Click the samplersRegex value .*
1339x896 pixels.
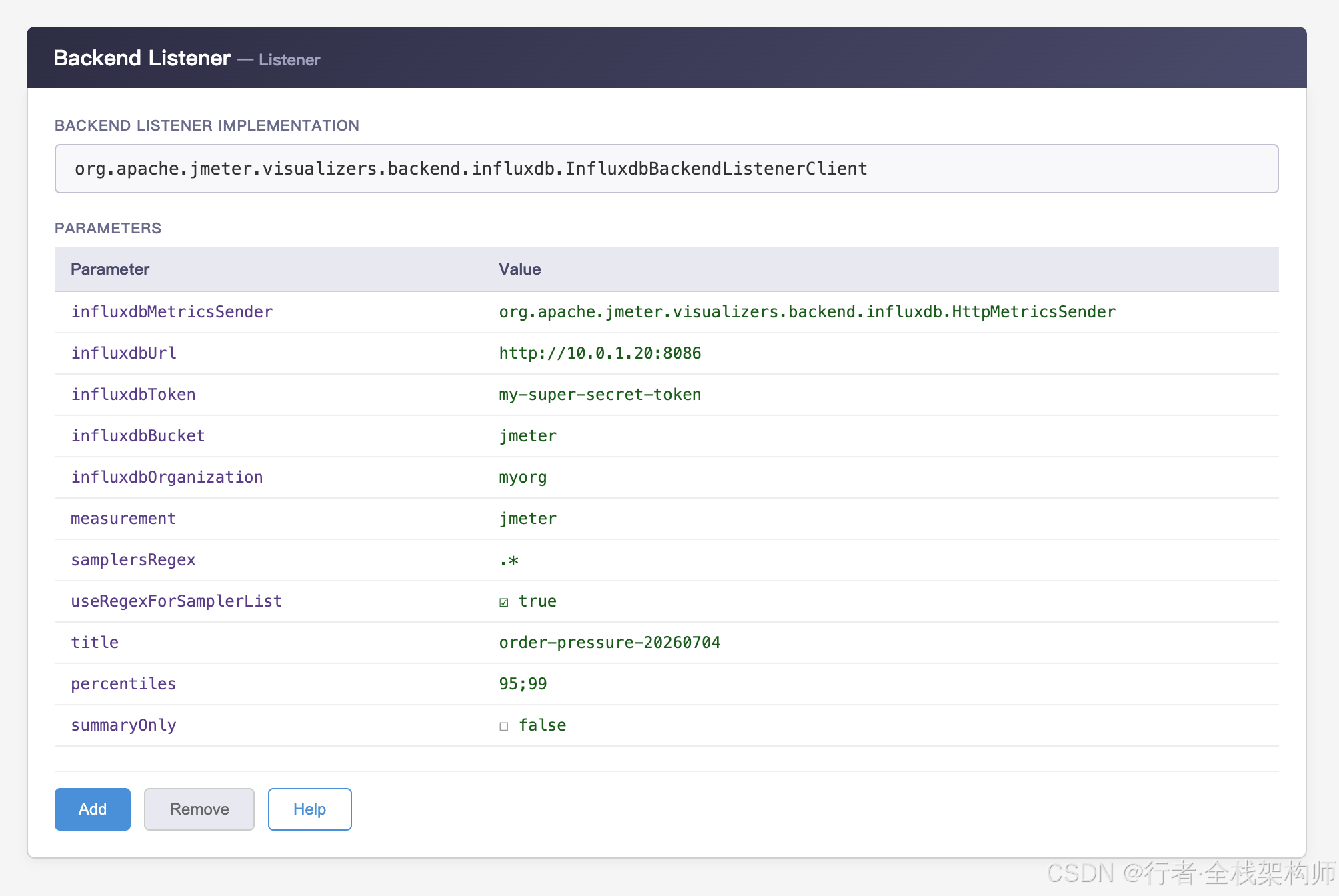[x=509, y=560]
